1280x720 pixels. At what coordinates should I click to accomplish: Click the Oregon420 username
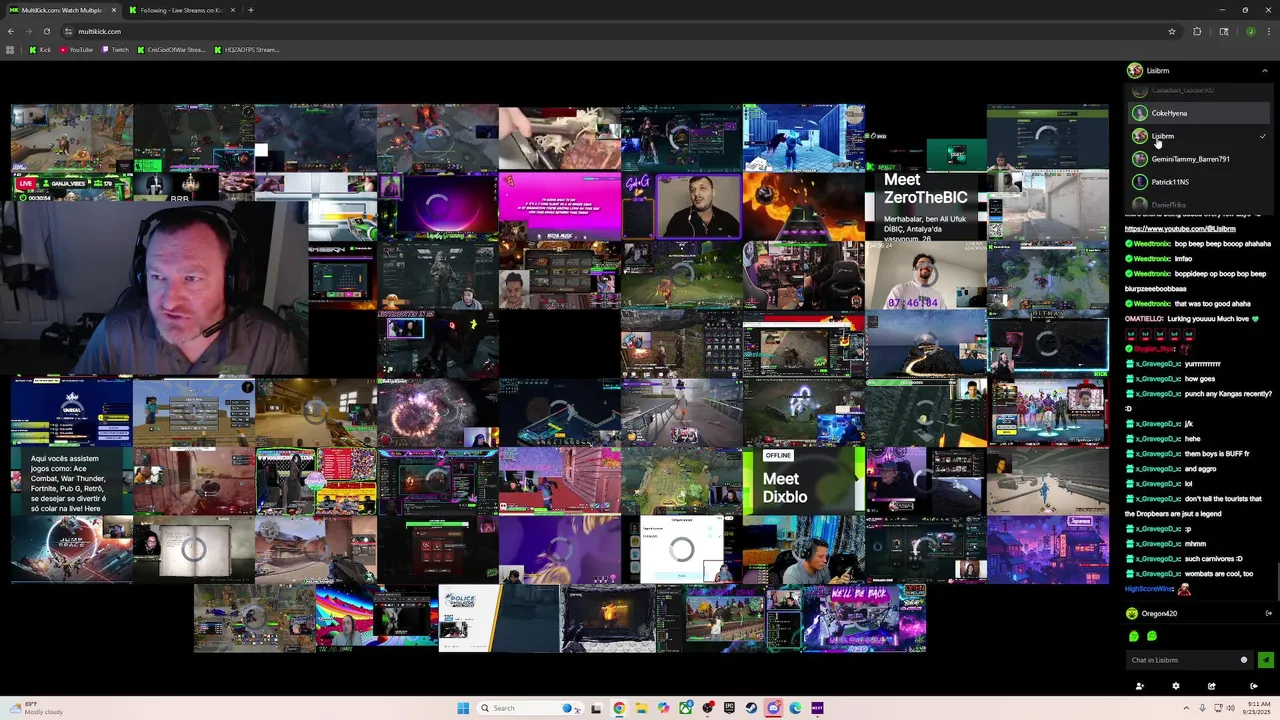point(1159,614)
